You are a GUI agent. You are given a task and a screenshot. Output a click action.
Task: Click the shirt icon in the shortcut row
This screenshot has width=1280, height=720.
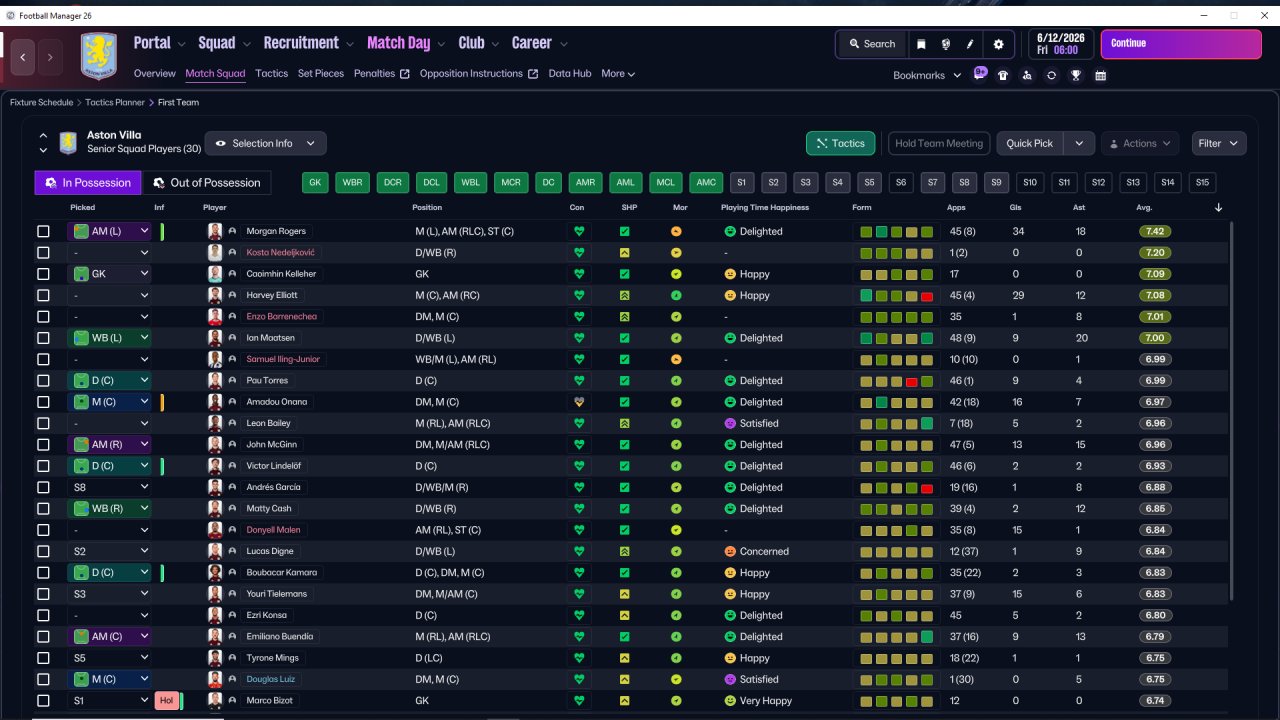(x=1003, y=75)
